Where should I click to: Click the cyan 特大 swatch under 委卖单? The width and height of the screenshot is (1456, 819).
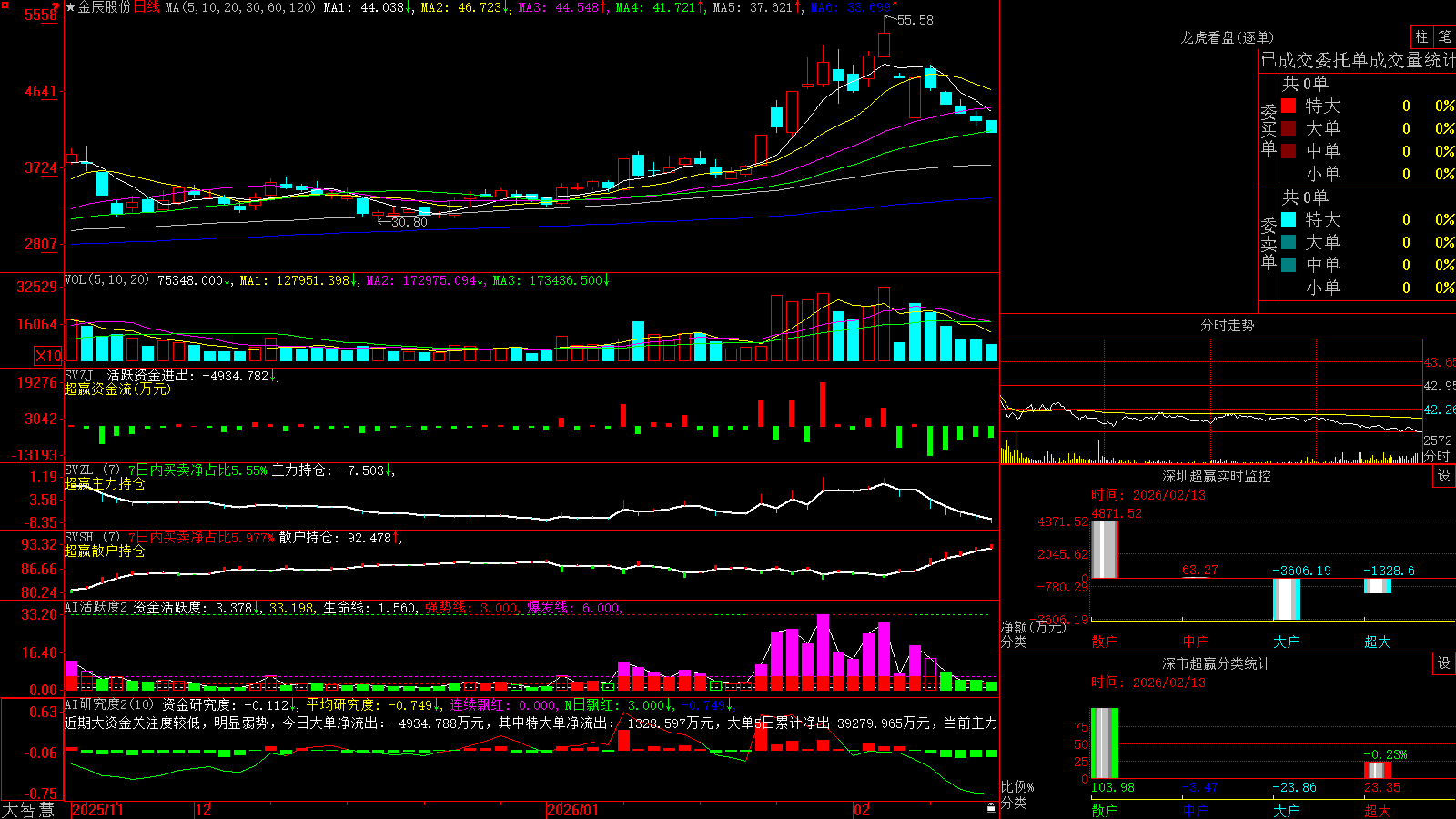(x=1289, y=219)
